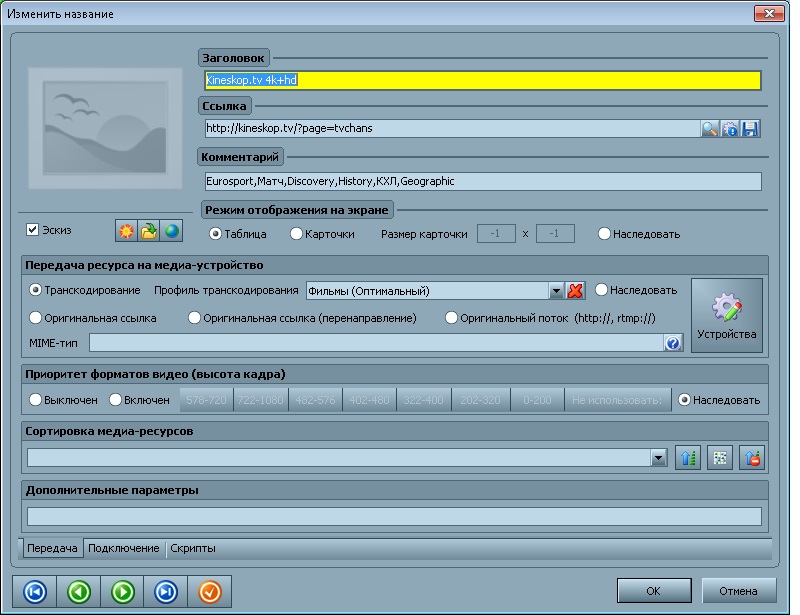Open Устройства devices settings
The width and height of the screenshot is (800, 615).
click(726, 314)
